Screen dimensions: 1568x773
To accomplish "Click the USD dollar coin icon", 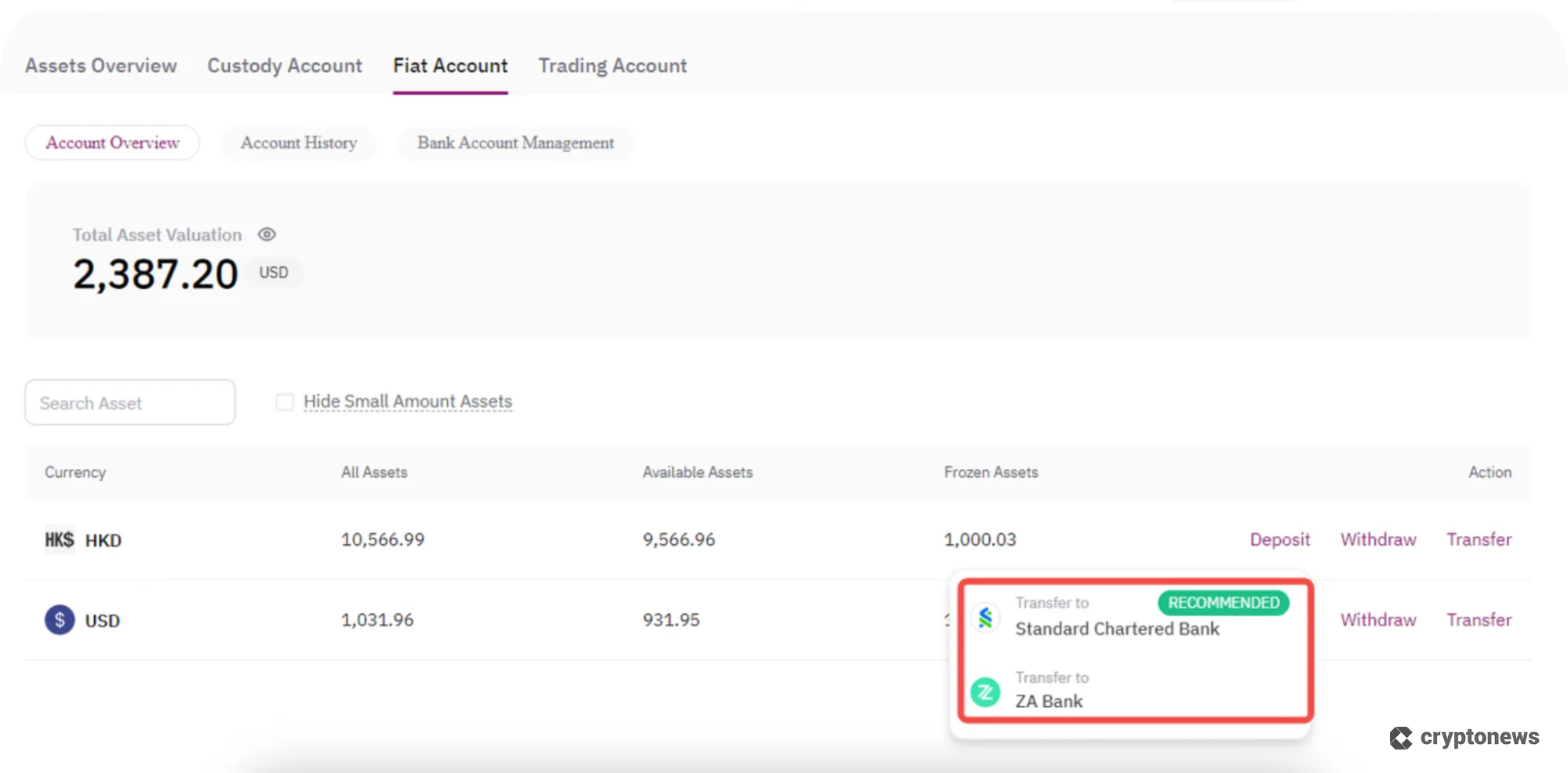I will (59, 619).
